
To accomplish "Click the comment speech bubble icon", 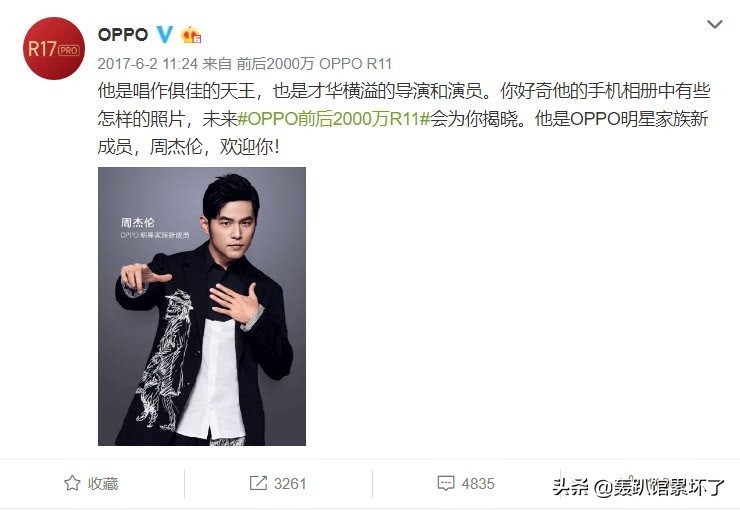I will click(x=446, y=483).
